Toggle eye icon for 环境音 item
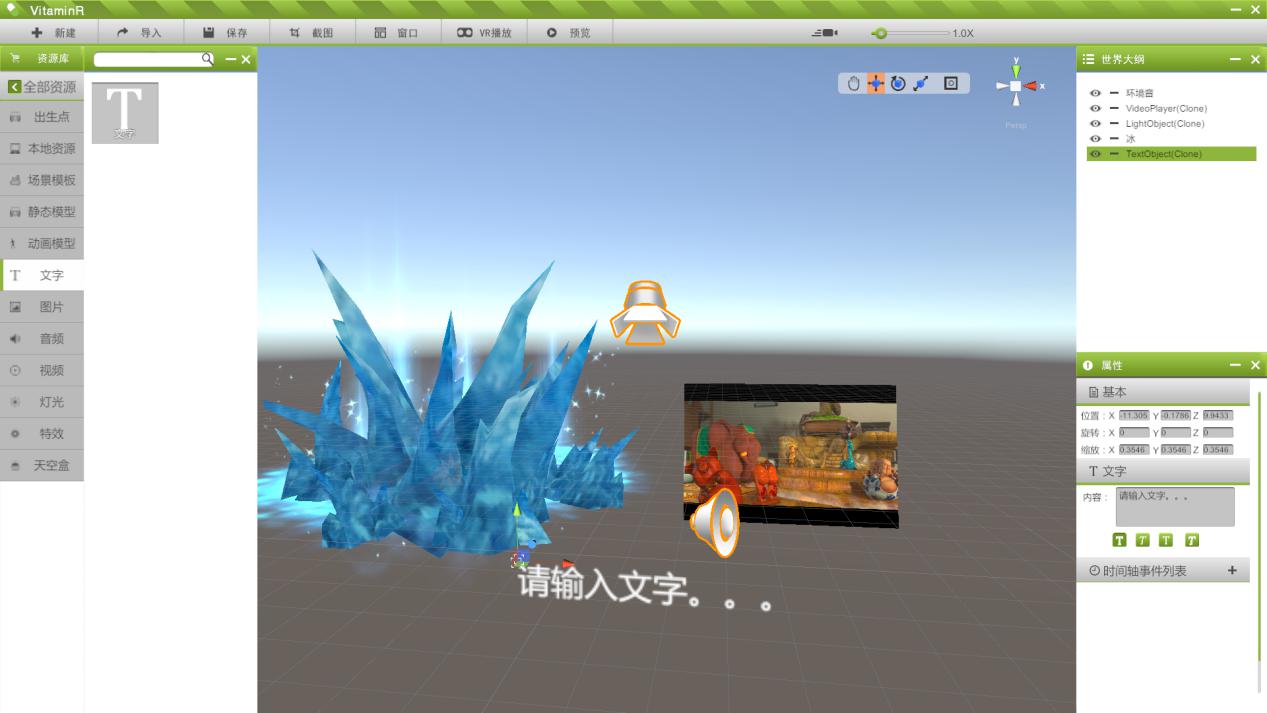Image resolution: width=1267 pixels, height=713 pixels. tap(1095, 93)
